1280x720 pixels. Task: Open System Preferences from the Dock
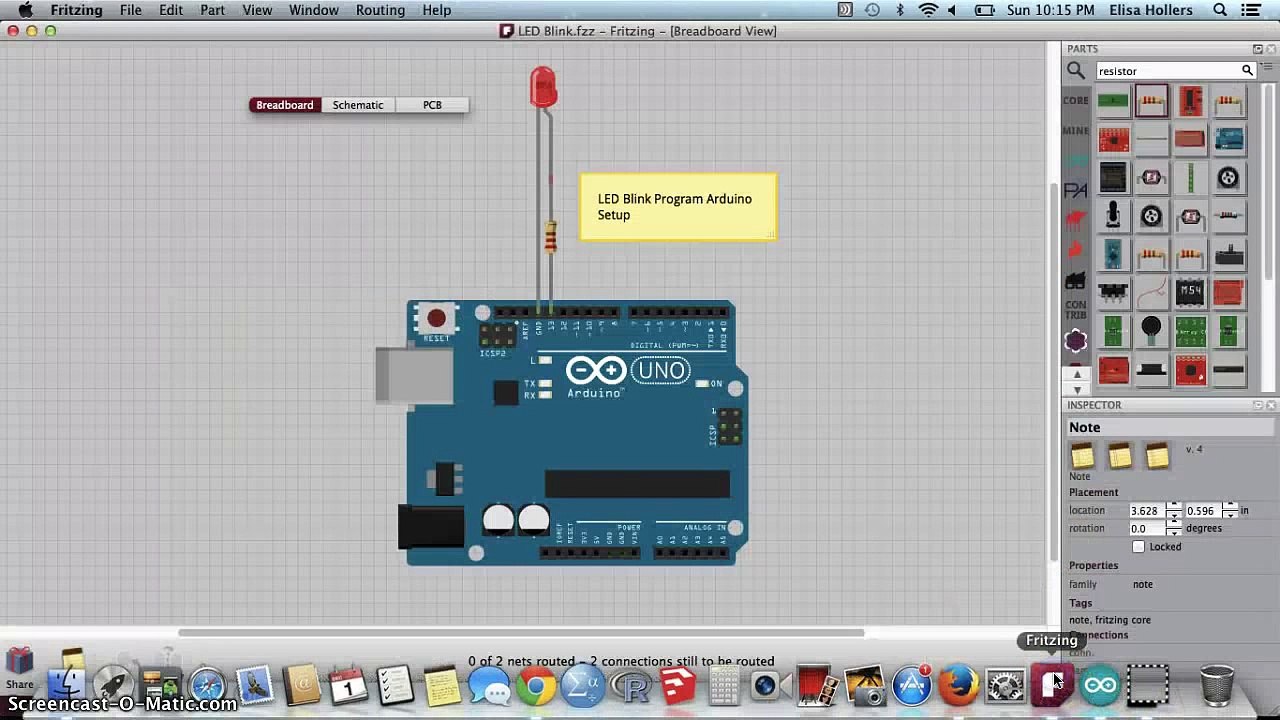point(1005,686)
